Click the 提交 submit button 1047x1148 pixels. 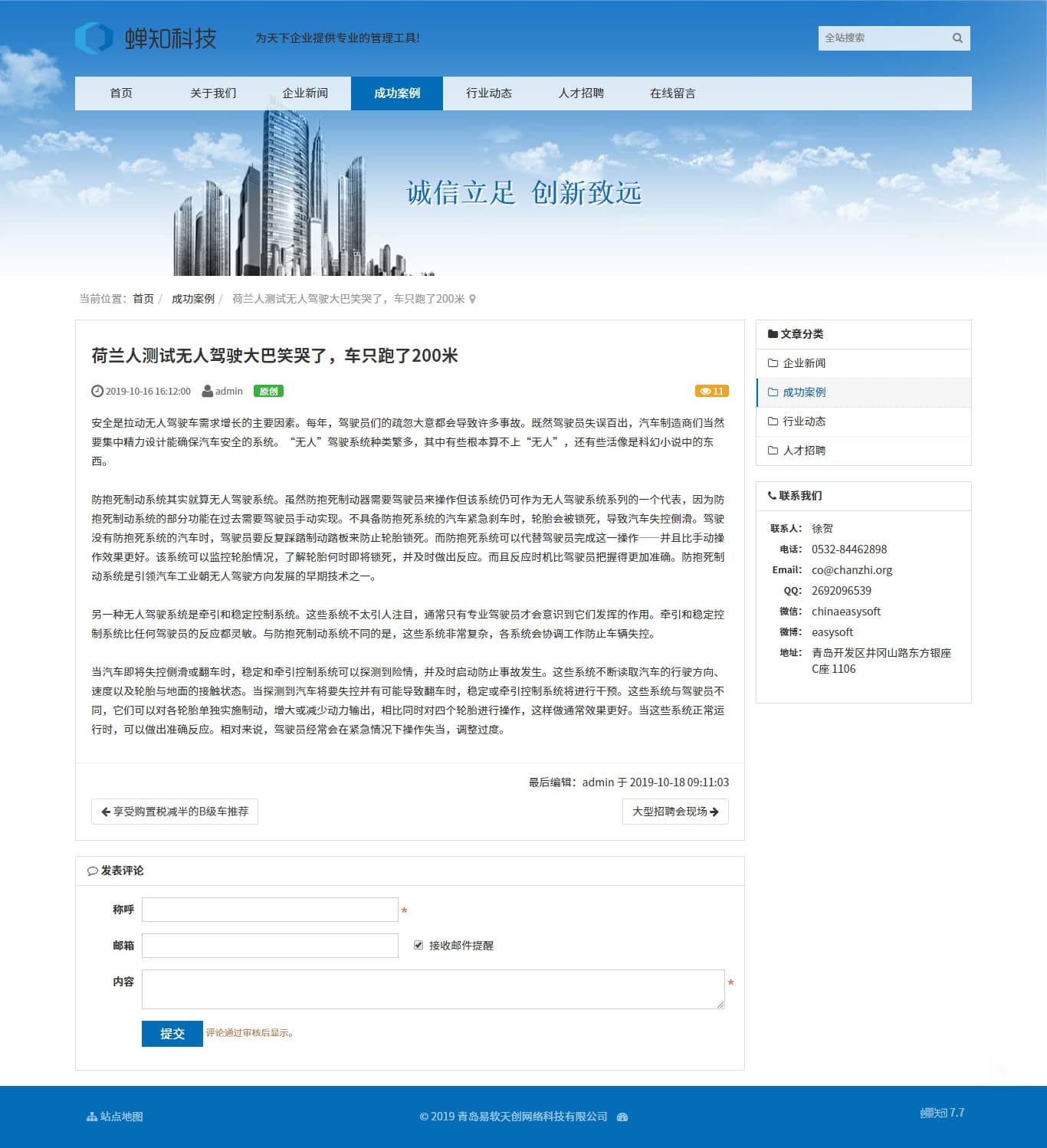tap(172, 1033)
